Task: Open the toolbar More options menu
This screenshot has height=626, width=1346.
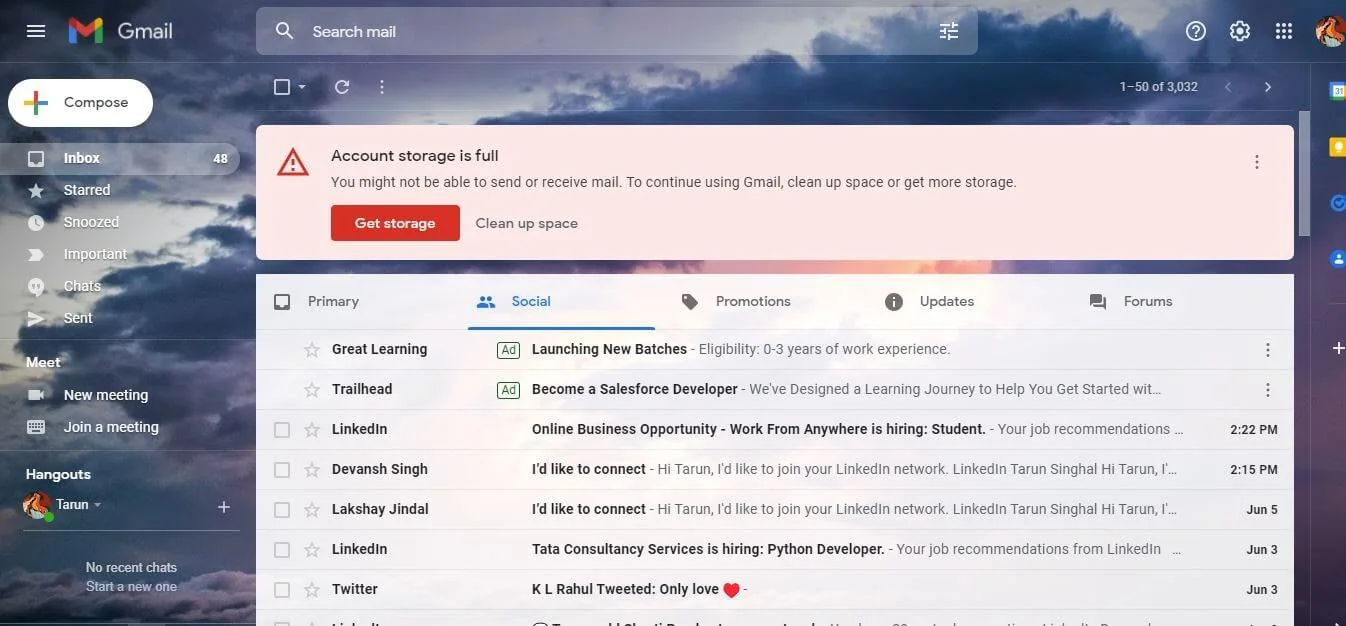Action: 381,87
